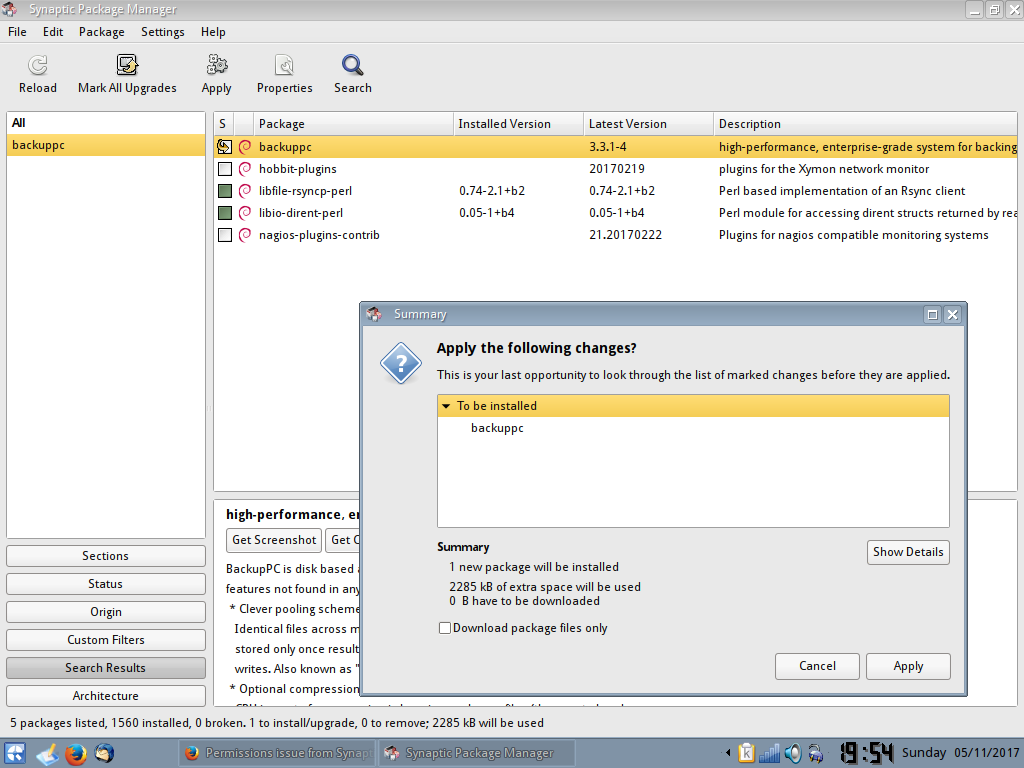Click the Reload toolbar icon
The width and height of the screenshot is (1024, 768).
37,65
